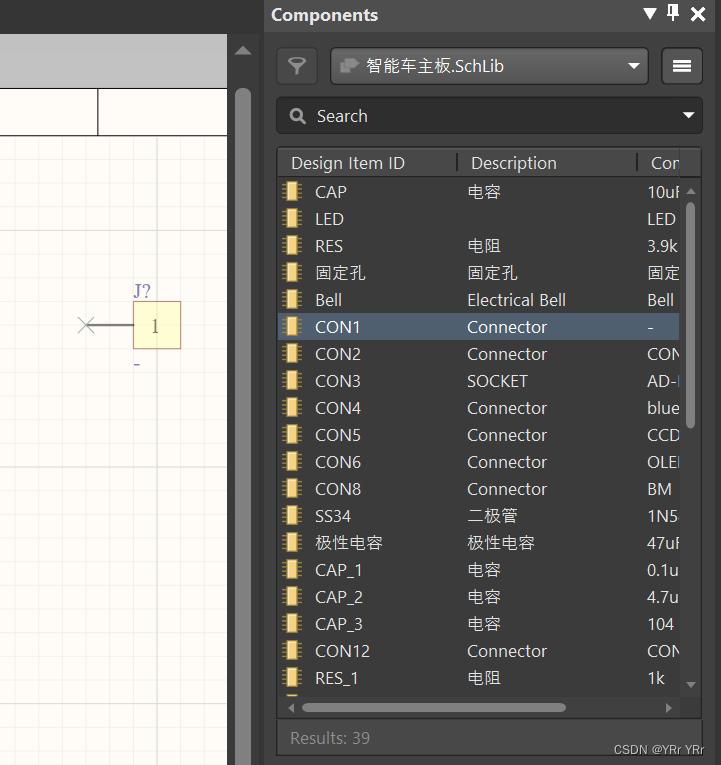
Task: Click the CAP_2 component icon
Action: pyautogui.click(x=292, y=596)
